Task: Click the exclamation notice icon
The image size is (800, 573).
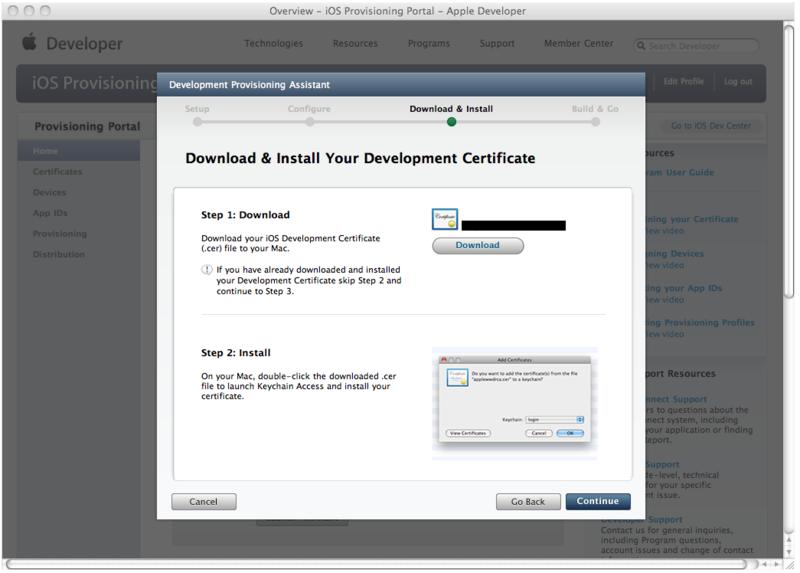Action: point(207,269)
